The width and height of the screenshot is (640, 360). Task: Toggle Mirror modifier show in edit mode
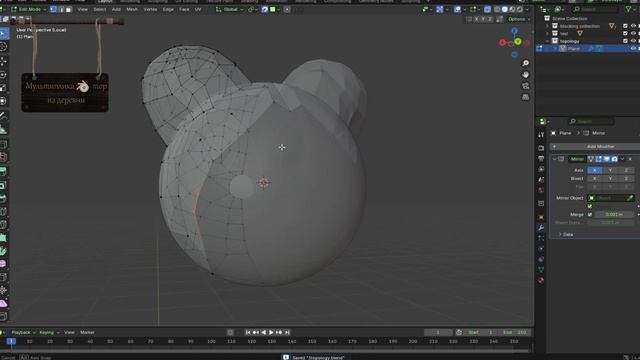[599, 159]
